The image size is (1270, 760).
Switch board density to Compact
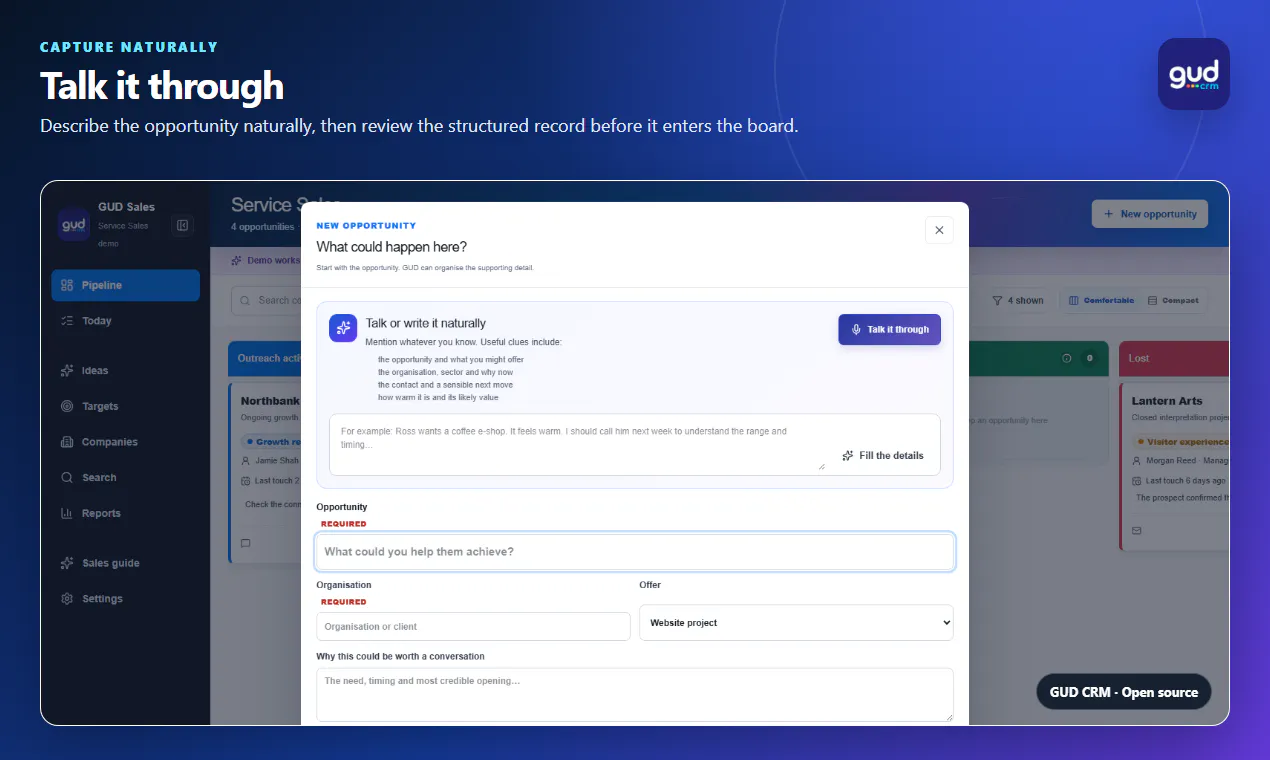click(1173, 300)
